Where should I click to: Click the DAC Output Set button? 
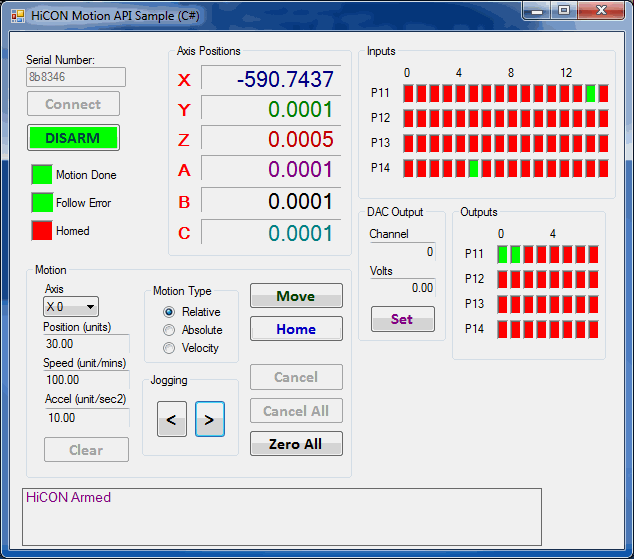tap(402, 320)
